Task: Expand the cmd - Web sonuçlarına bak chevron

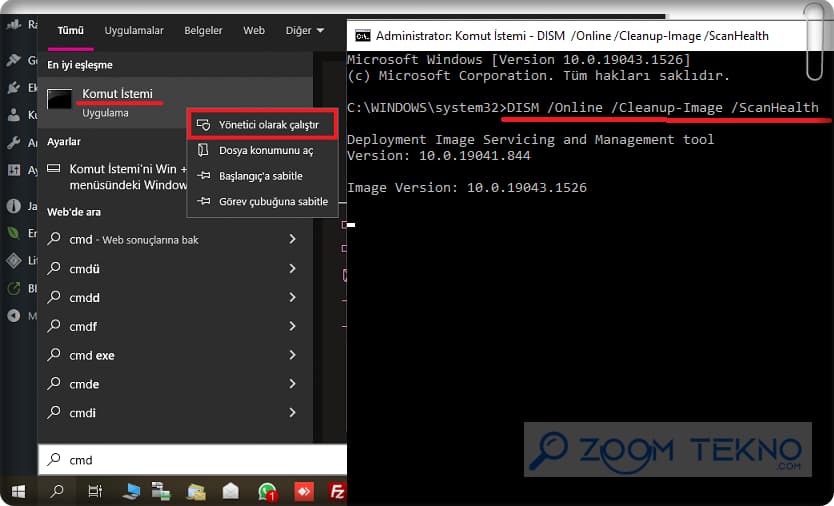Action: (x=292, y=239)
